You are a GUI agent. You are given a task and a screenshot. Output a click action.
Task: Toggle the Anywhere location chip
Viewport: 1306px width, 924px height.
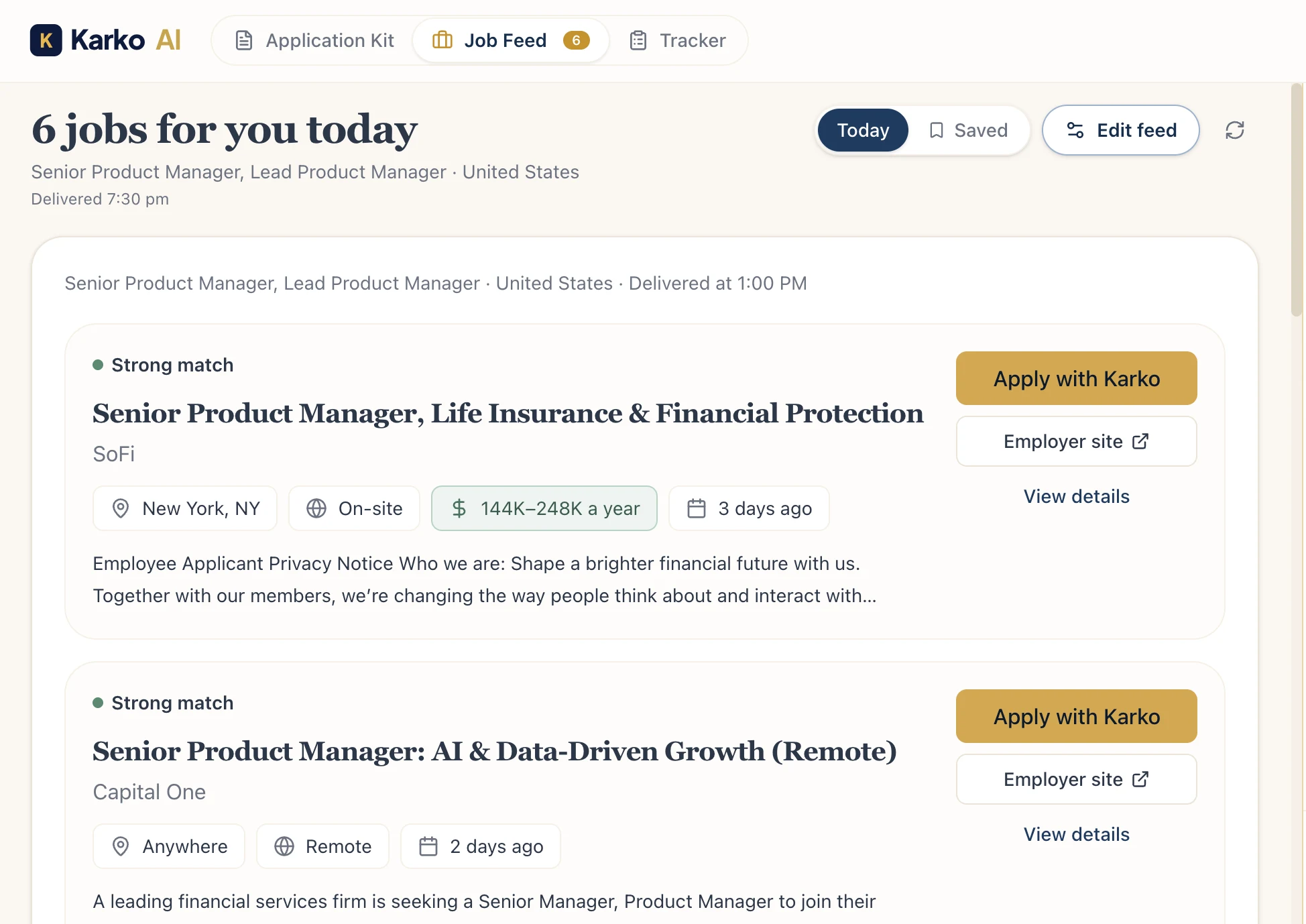coord(168,846)
